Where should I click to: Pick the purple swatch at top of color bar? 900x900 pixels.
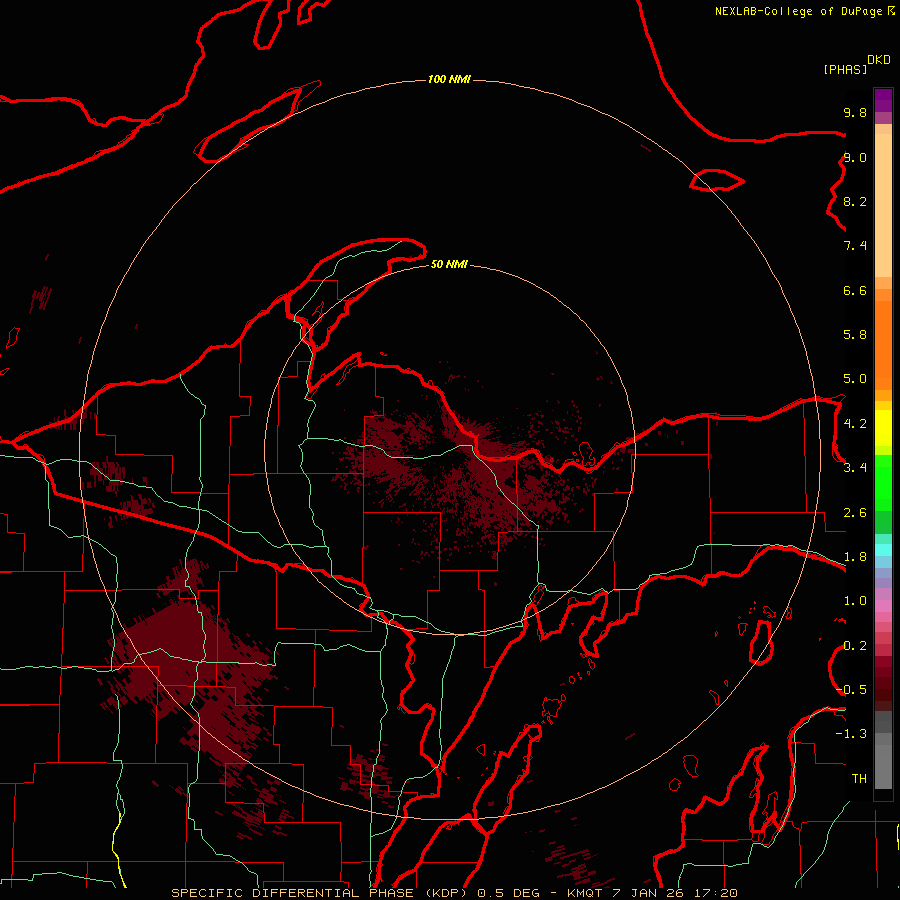883,100
